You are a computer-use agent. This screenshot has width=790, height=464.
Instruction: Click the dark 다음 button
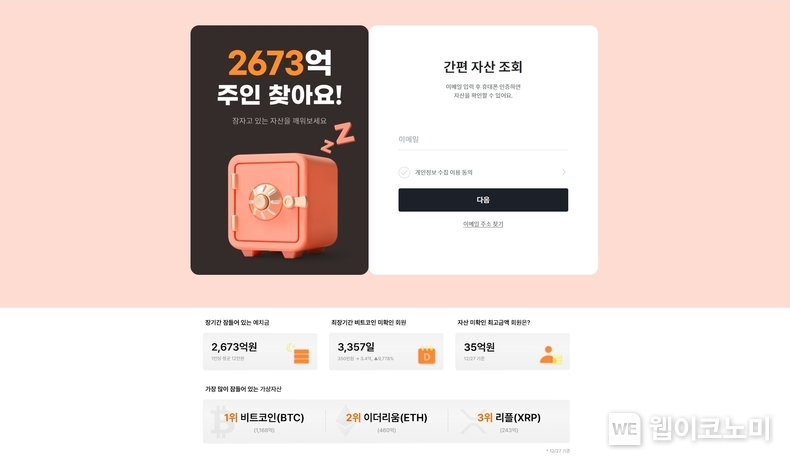[x=483, y=200]
